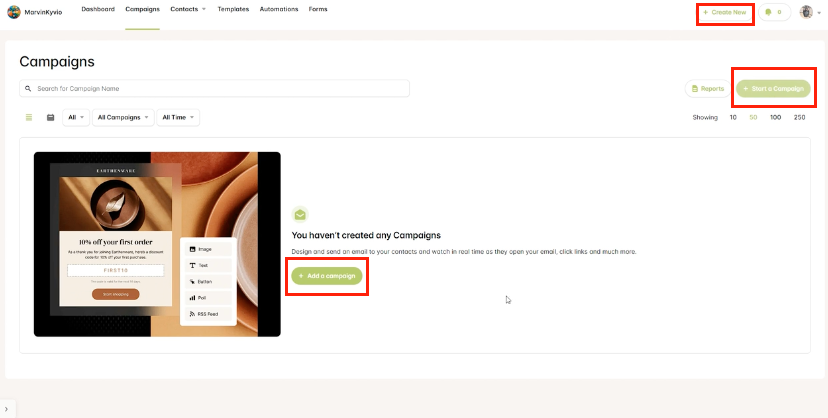828x418 pixels.
Task: Open the Automations tab
Action: pos(279,9)
